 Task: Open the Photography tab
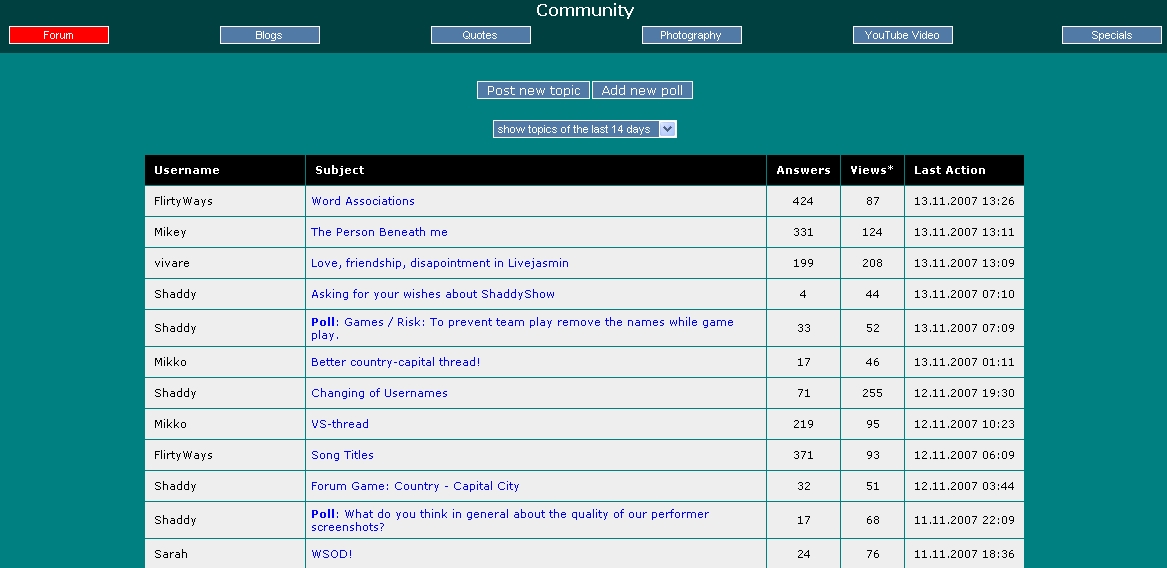point(691,35)
